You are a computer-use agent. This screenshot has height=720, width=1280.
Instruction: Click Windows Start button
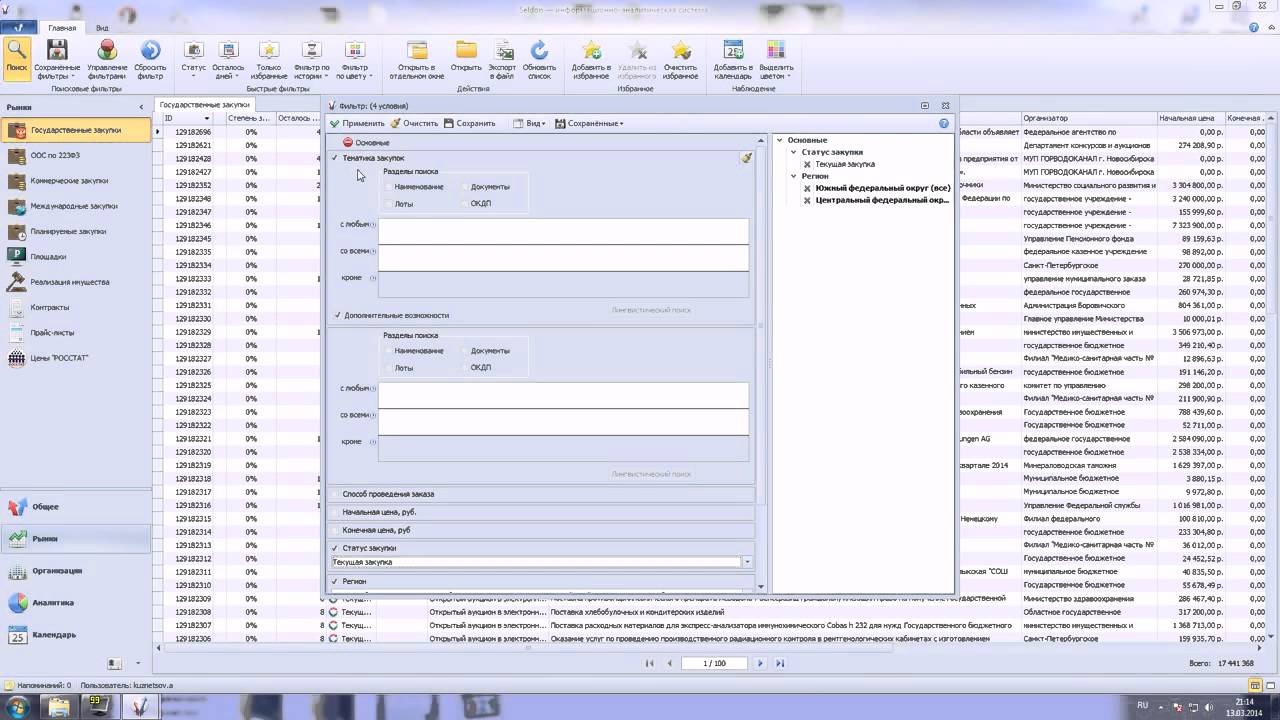pyautogui.click(x=17, y=706)
